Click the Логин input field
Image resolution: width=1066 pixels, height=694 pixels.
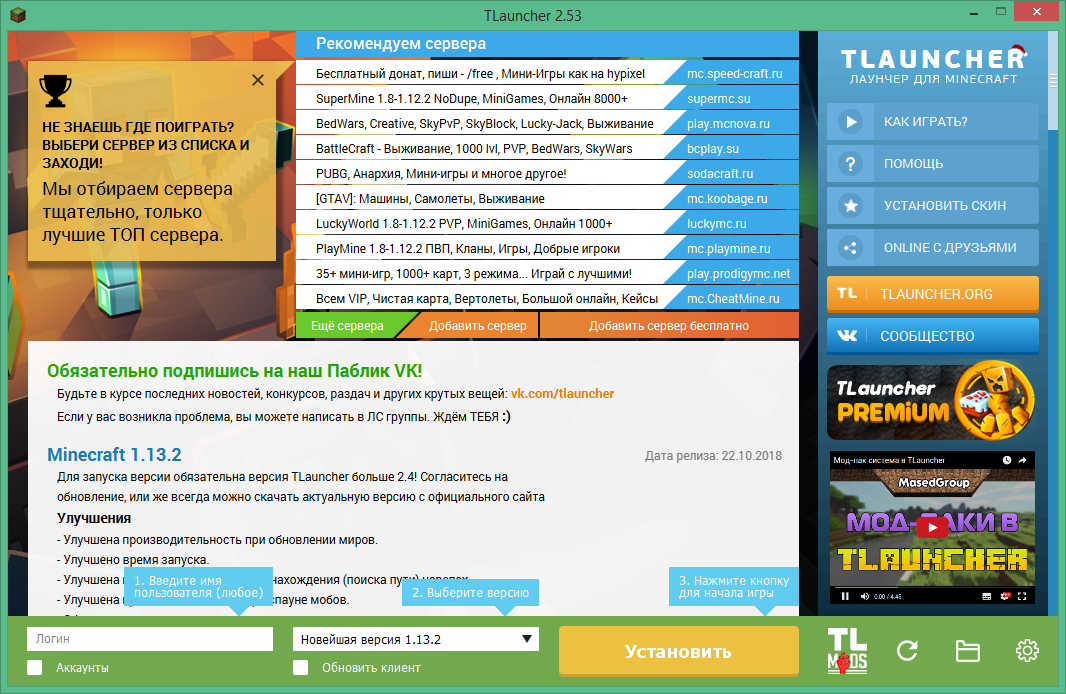coord(148,639)
